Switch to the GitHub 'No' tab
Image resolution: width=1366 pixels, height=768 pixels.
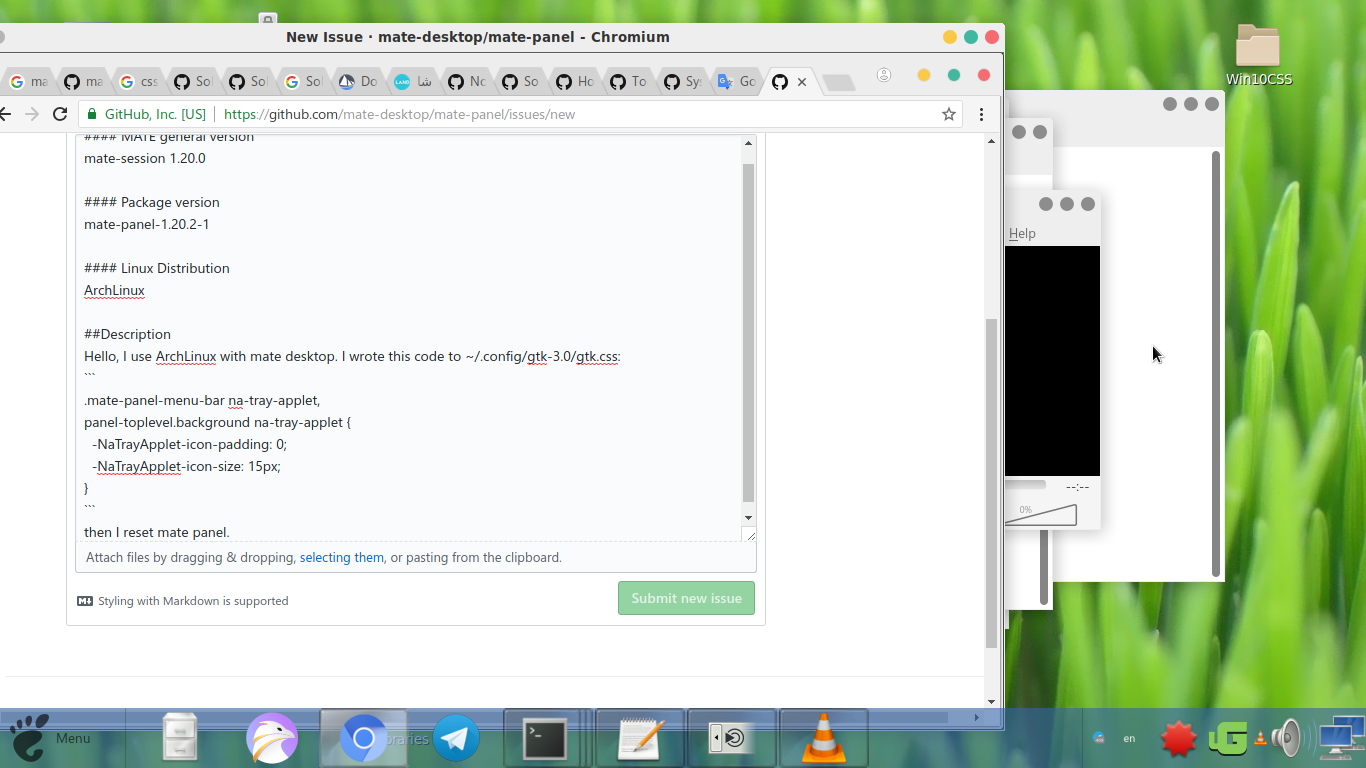pos(467,82)
